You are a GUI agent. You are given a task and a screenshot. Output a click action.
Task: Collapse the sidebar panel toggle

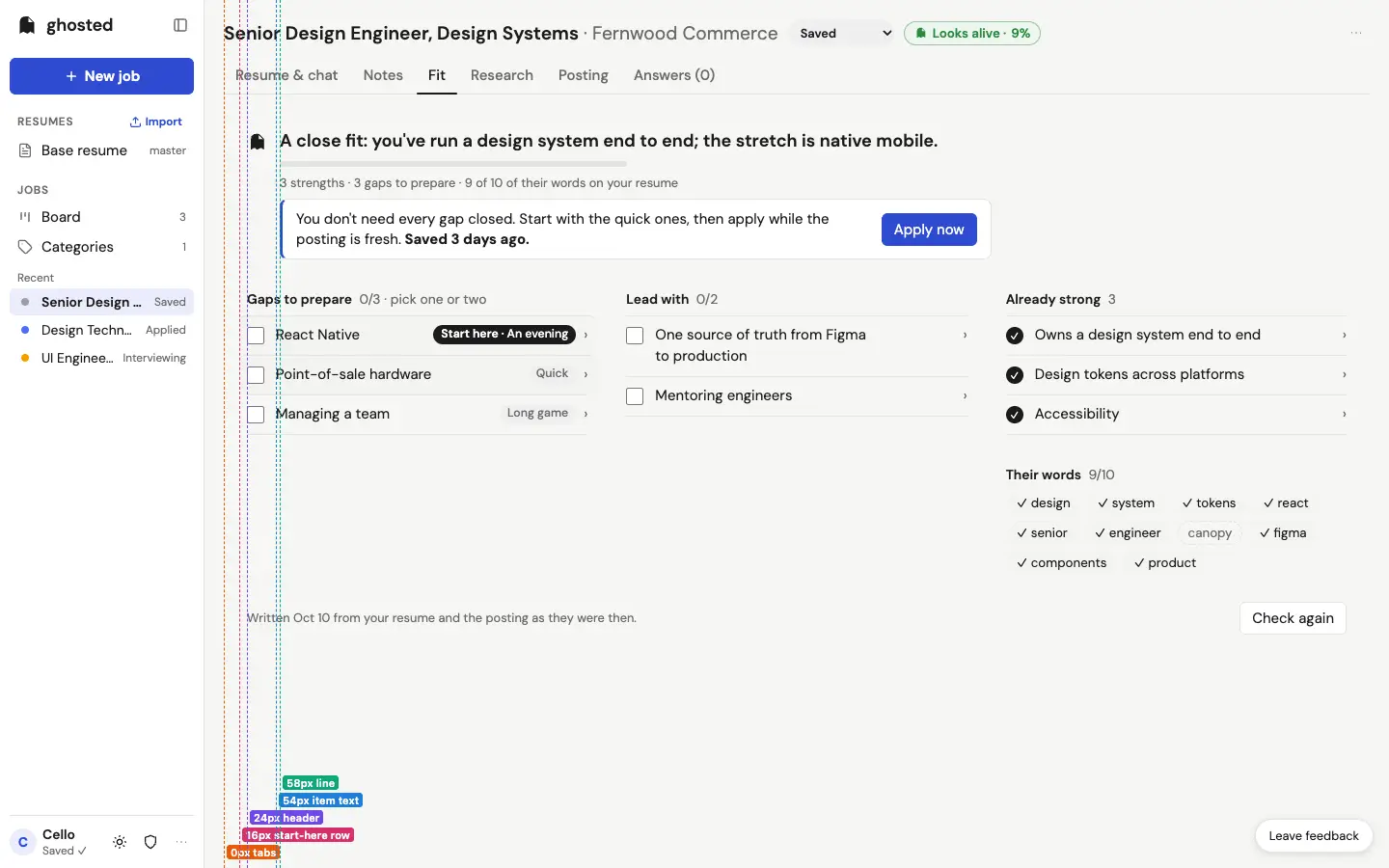(180, 25)
